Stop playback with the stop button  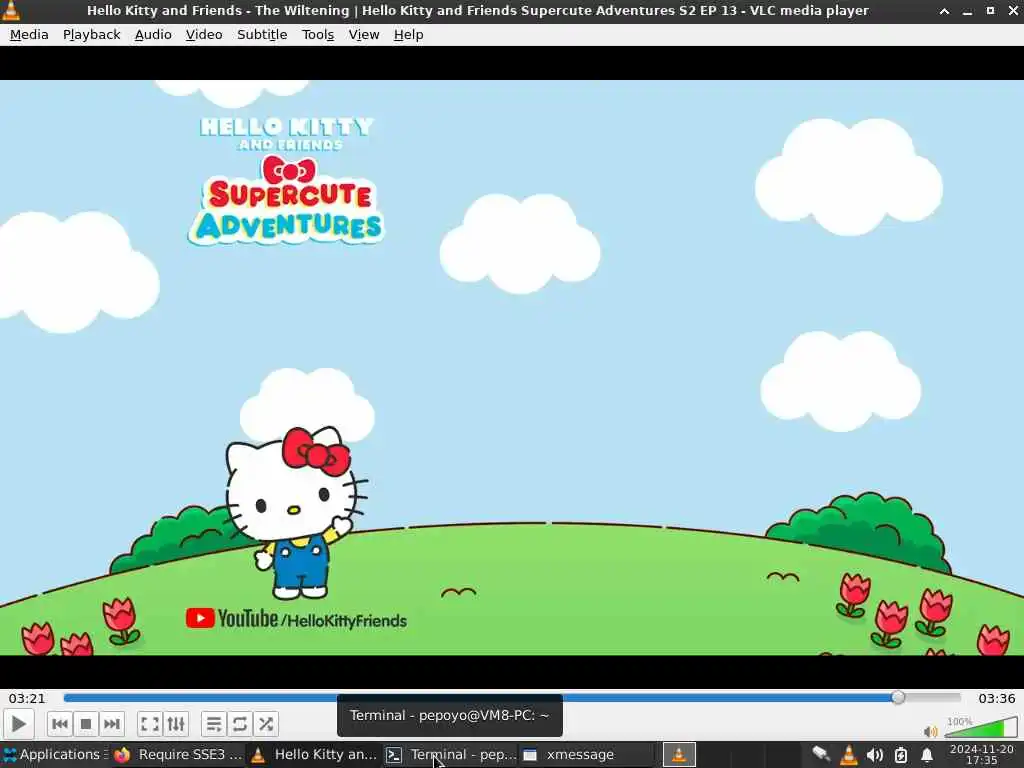tap(86, 724)
